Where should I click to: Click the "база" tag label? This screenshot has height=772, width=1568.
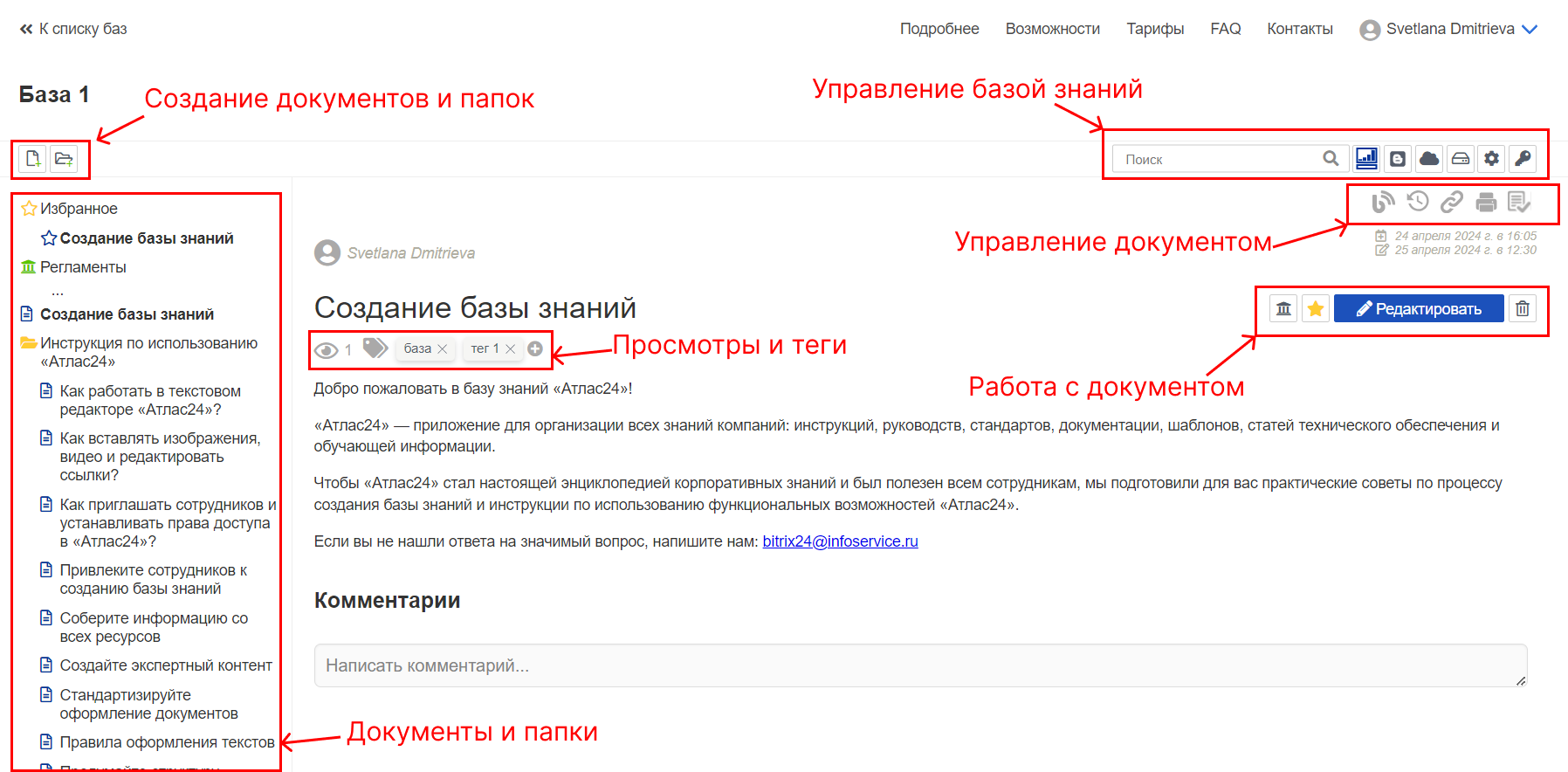(x=417, y=348)
